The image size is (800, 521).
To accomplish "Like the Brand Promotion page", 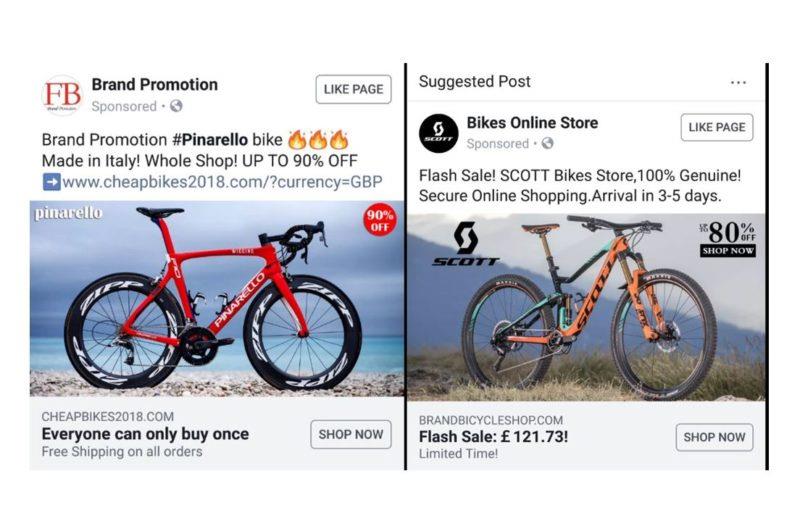I will (x=353, y=89).
